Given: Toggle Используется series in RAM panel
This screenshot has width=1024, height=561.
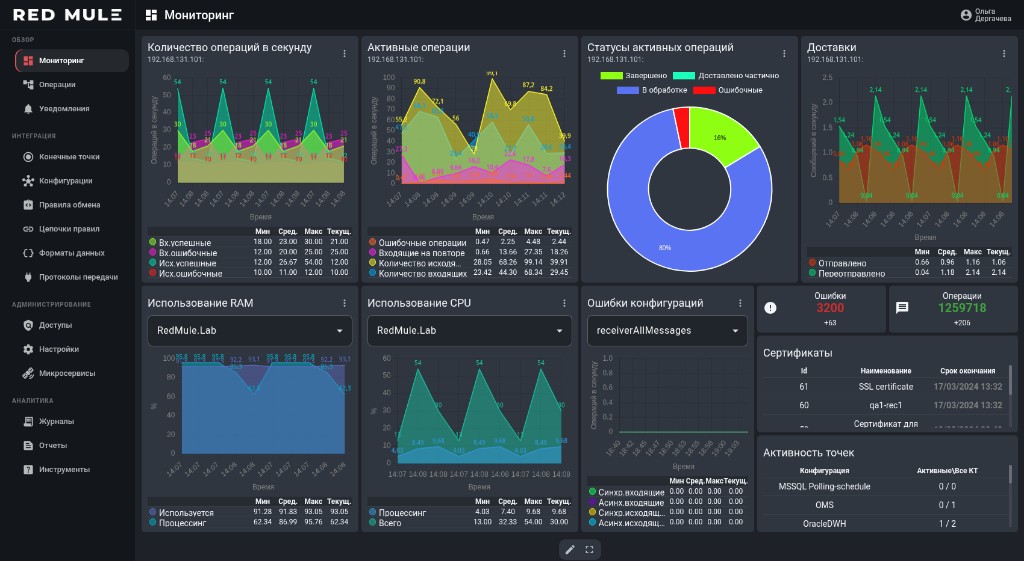Looking at the screenshot, I should tap(182, 513).
